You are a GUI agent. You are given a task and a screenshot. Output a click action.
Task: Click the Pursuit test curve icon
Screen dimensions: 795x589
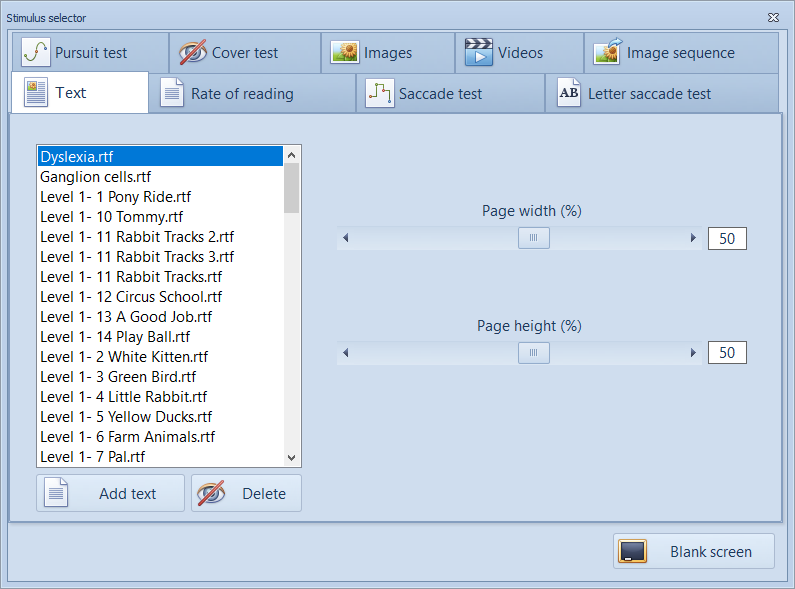[x=36, y=53]
